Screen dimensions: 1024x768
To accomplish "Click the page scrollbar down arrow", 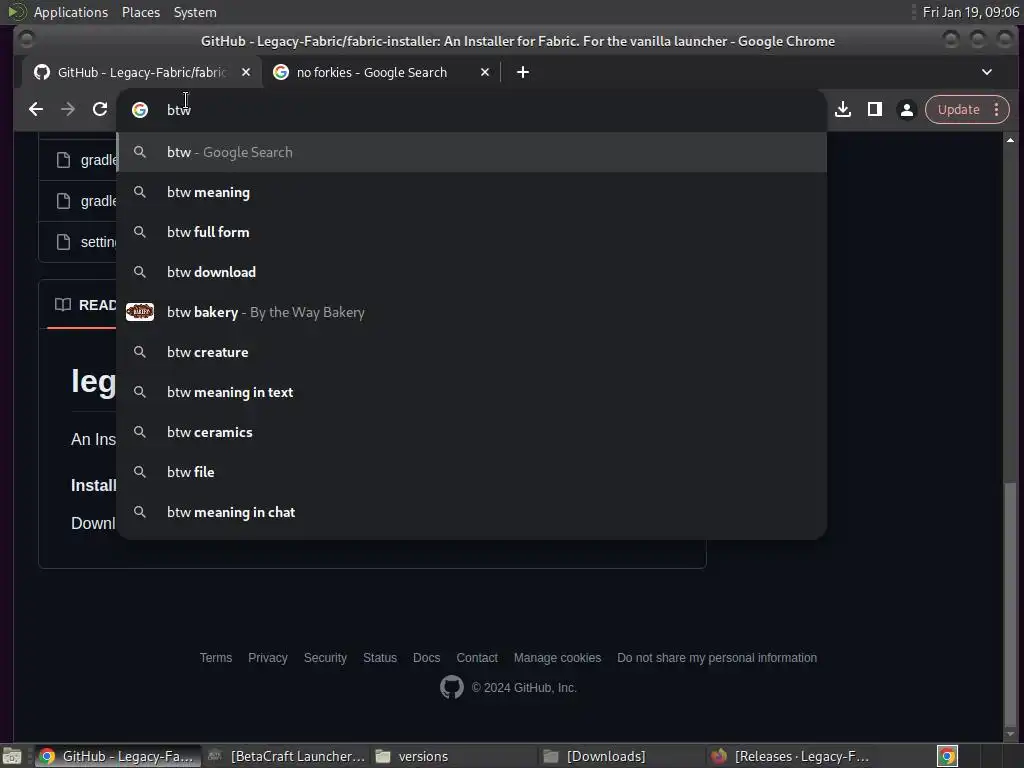I will [x=1010, y=734].
